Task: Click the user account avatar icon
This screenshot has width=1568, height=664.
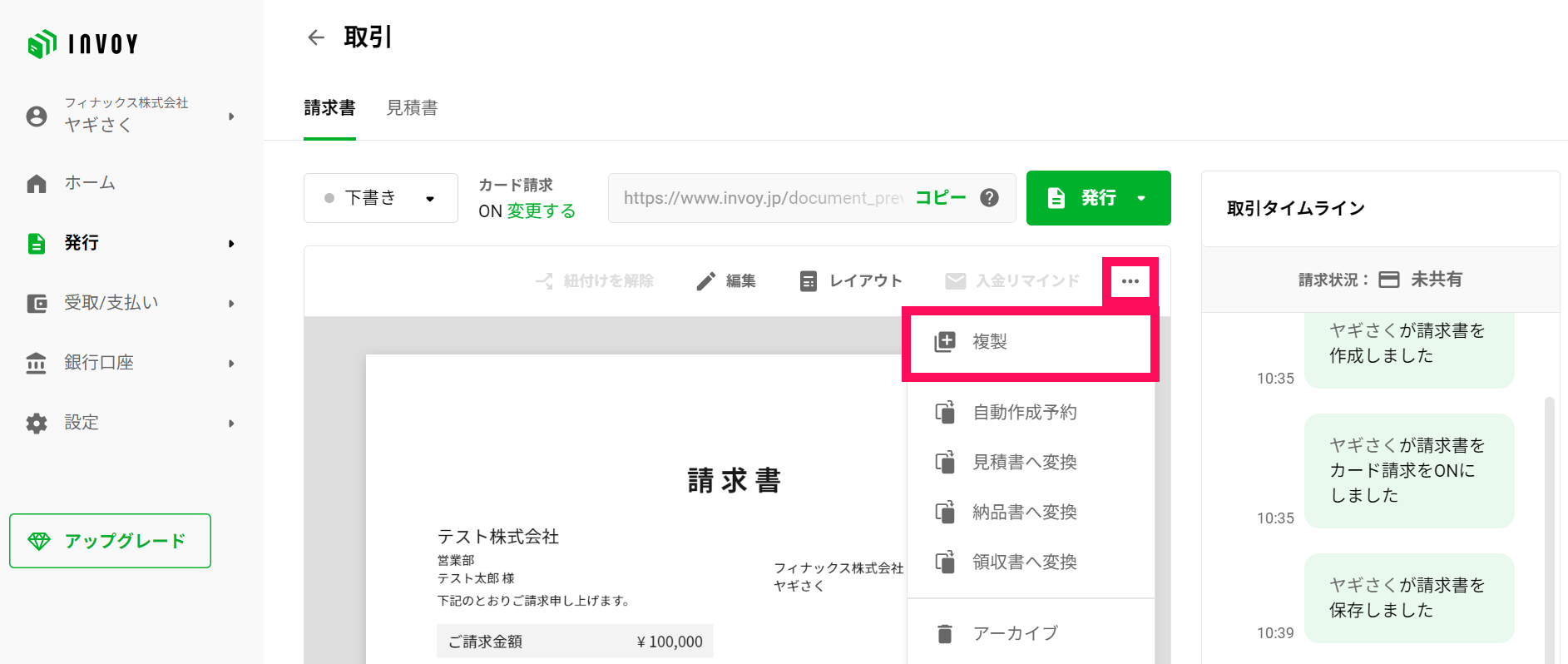Action: [37, 116]
